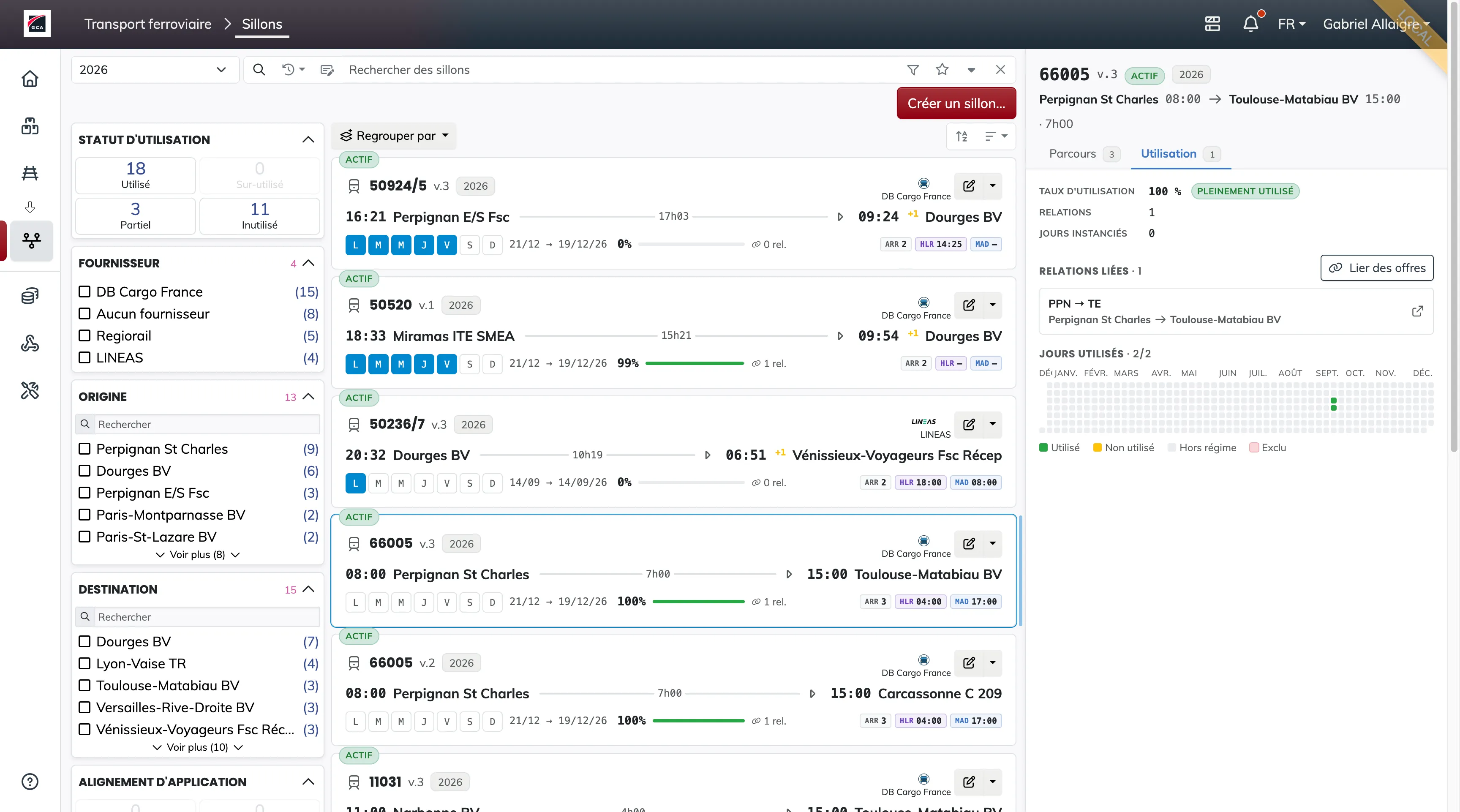1460x812 pixels.
Task: Filter by the 18 Utilisé status
Action: pyautogui.click(x=136, y=175)
